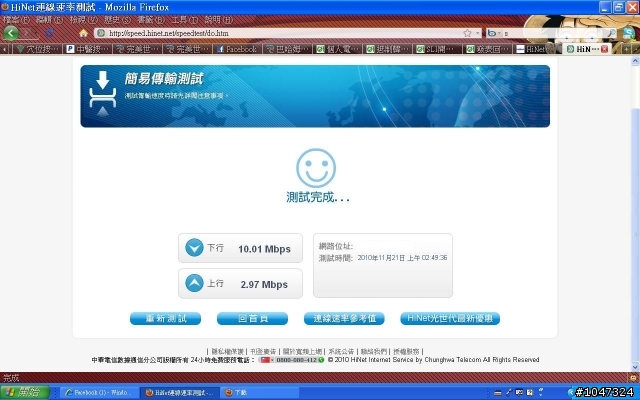The image size is (640, 400).
Task: Switch to the 蘇表回 tab
Action: click(x=487, y=49)
